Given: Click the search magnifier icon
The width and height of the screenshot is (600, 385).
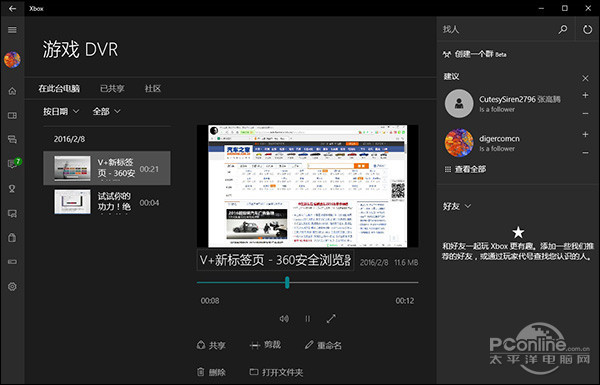Looking at the screenshot, I should [x=563, y=29].
